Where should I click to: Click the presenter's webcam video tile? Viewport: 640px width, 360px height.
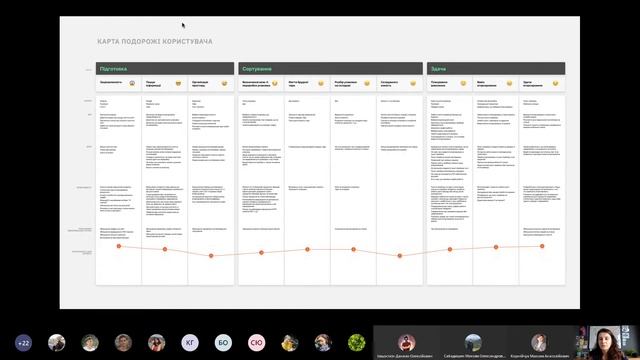point(608,342)
